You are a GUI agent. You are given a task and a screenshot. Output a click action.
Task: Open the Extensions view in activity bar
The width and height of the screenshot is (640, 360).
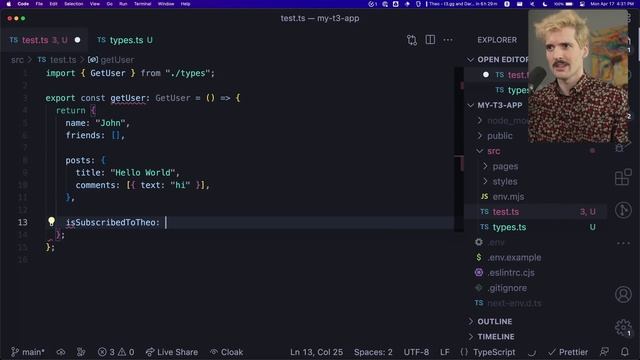click(x=623, y=178)
